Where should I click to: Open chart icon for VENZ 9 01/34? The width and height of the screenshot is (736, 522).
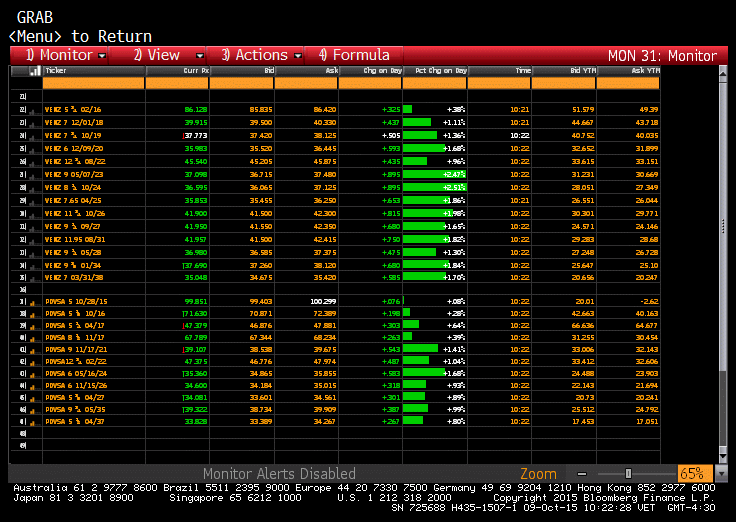coord(33,267)
